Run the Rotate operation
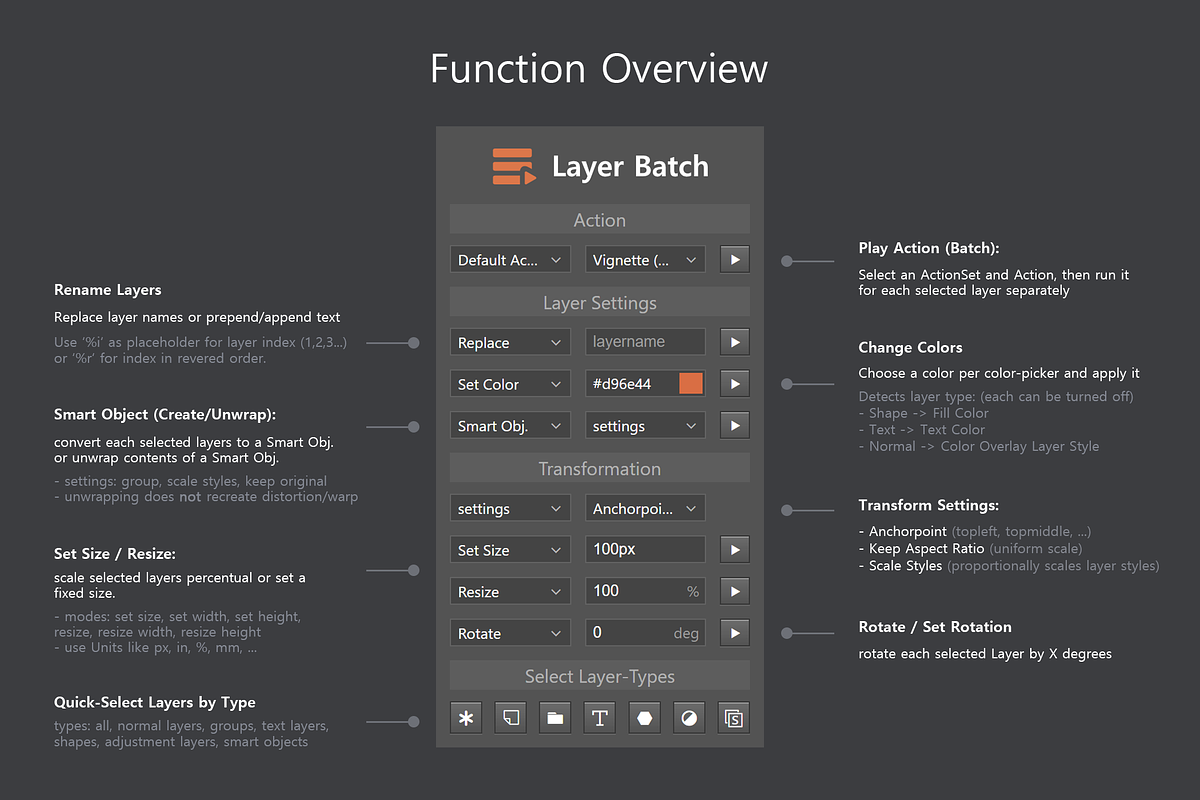Image resolution: width=1200 pixels, height=800 pixels. point(734,632)
